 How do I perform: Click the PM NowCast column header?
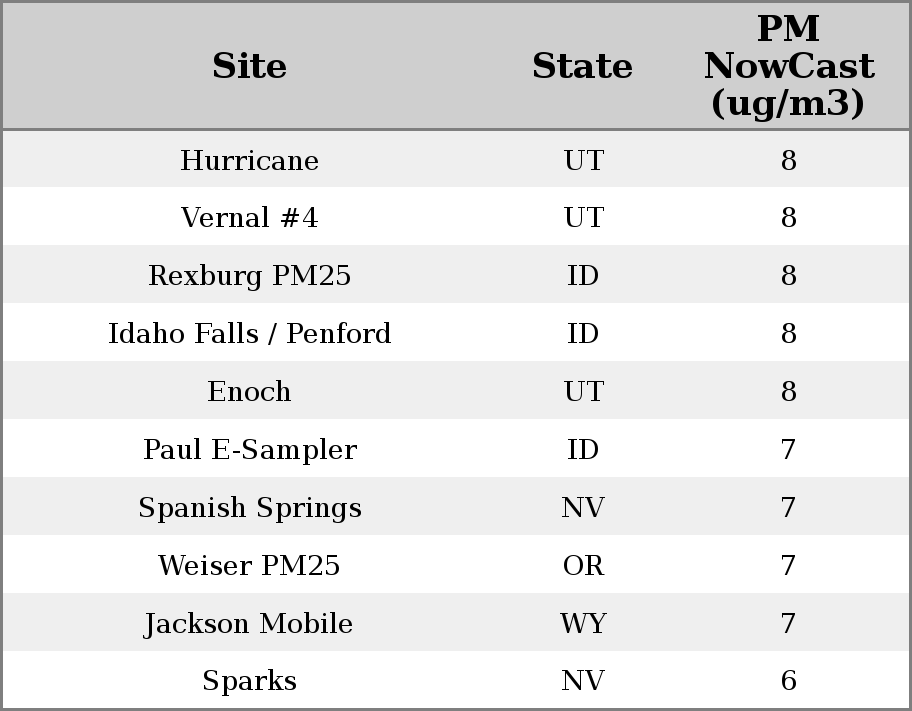(788, 66)
